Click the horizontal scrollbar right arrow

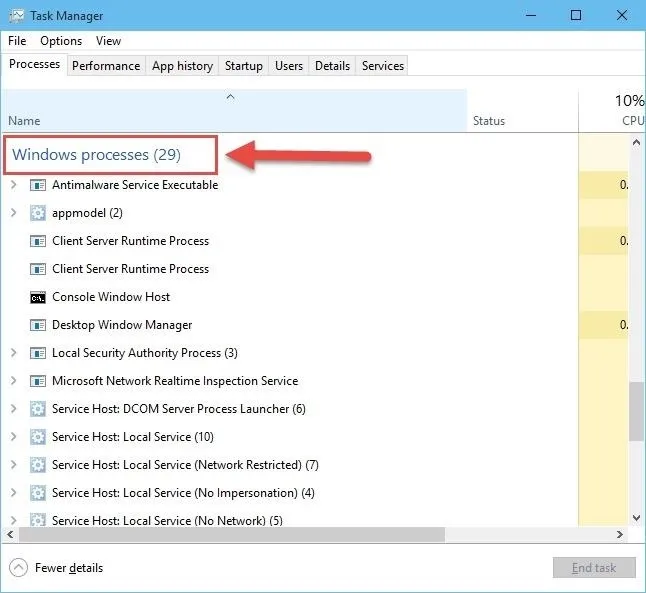(x=620, y=534)
